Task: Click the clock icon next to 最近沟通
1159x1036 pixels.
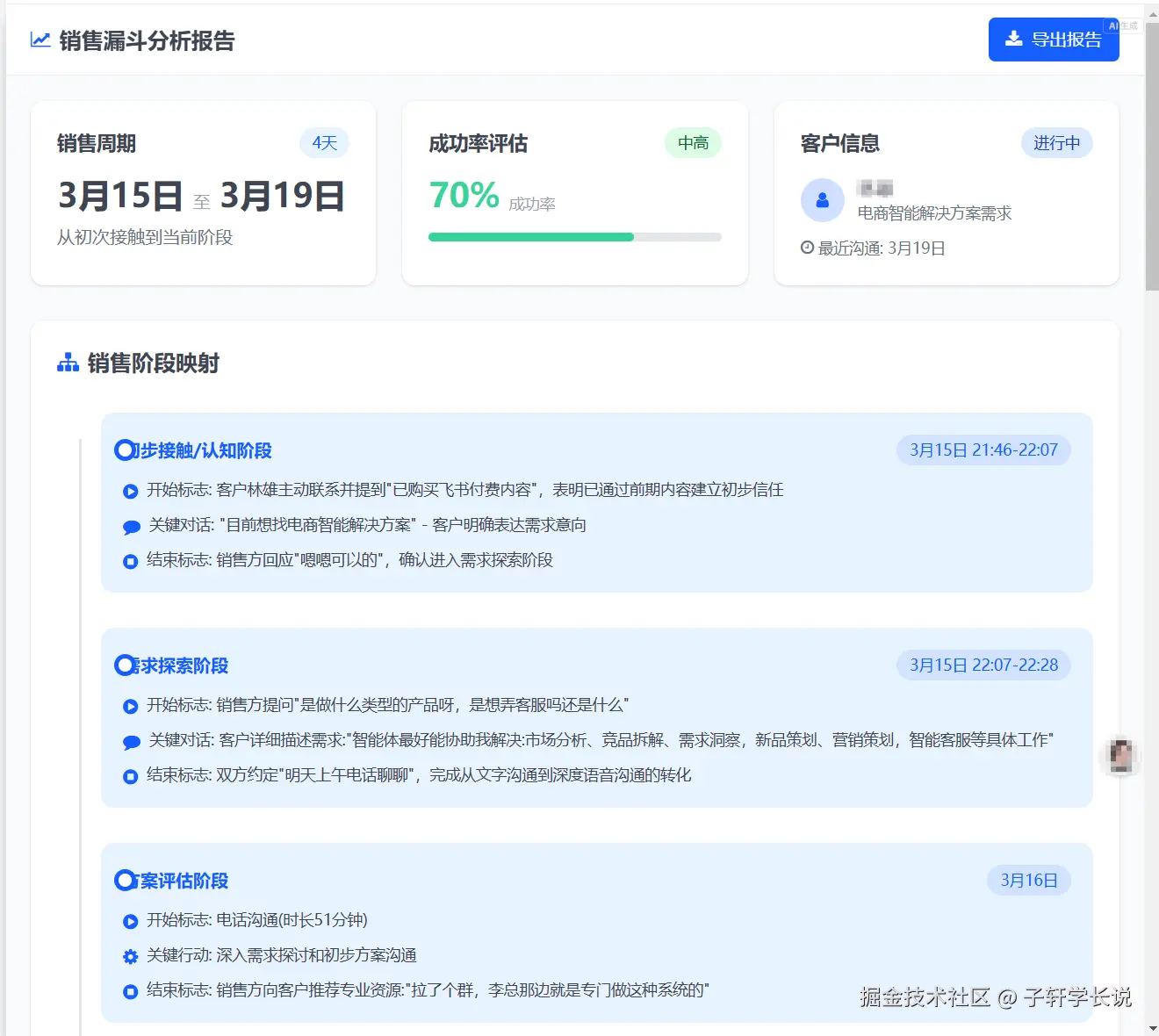Action: [807, 248]
